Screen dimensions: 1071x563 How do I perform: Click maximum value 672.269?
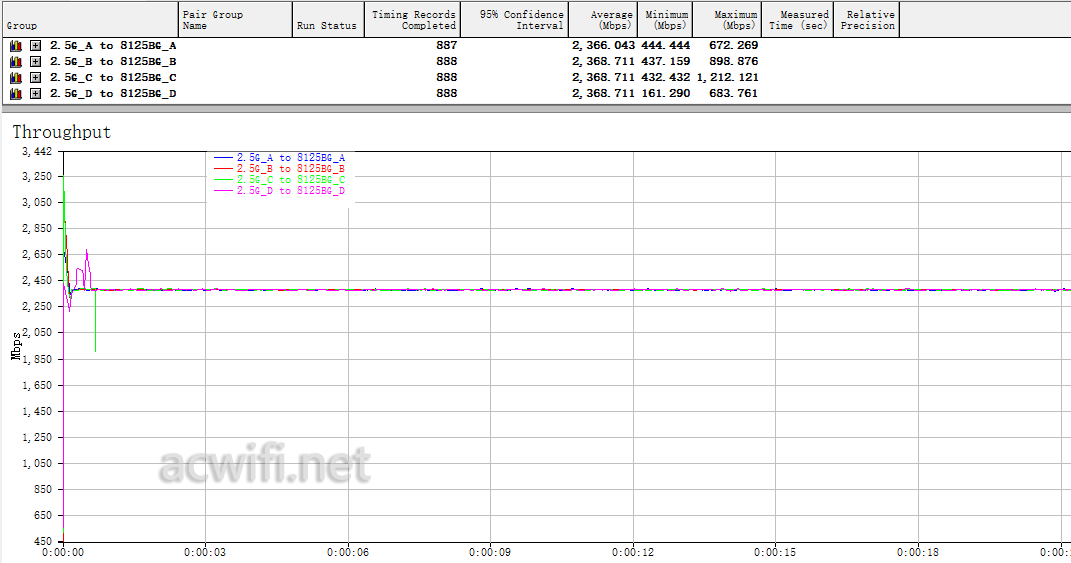(734, 46)
